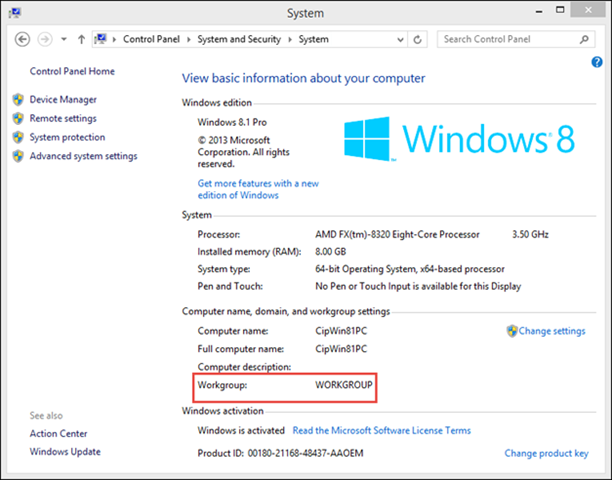The width and height of the screenshot is (612, 480).
Task: Click the Back navigation arrow
Action: point(22,39)
